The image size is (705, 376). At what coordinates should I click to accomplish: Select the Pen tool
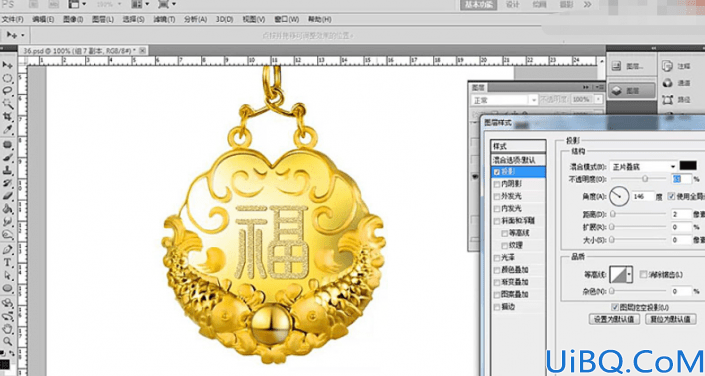(x=8, y=250)
